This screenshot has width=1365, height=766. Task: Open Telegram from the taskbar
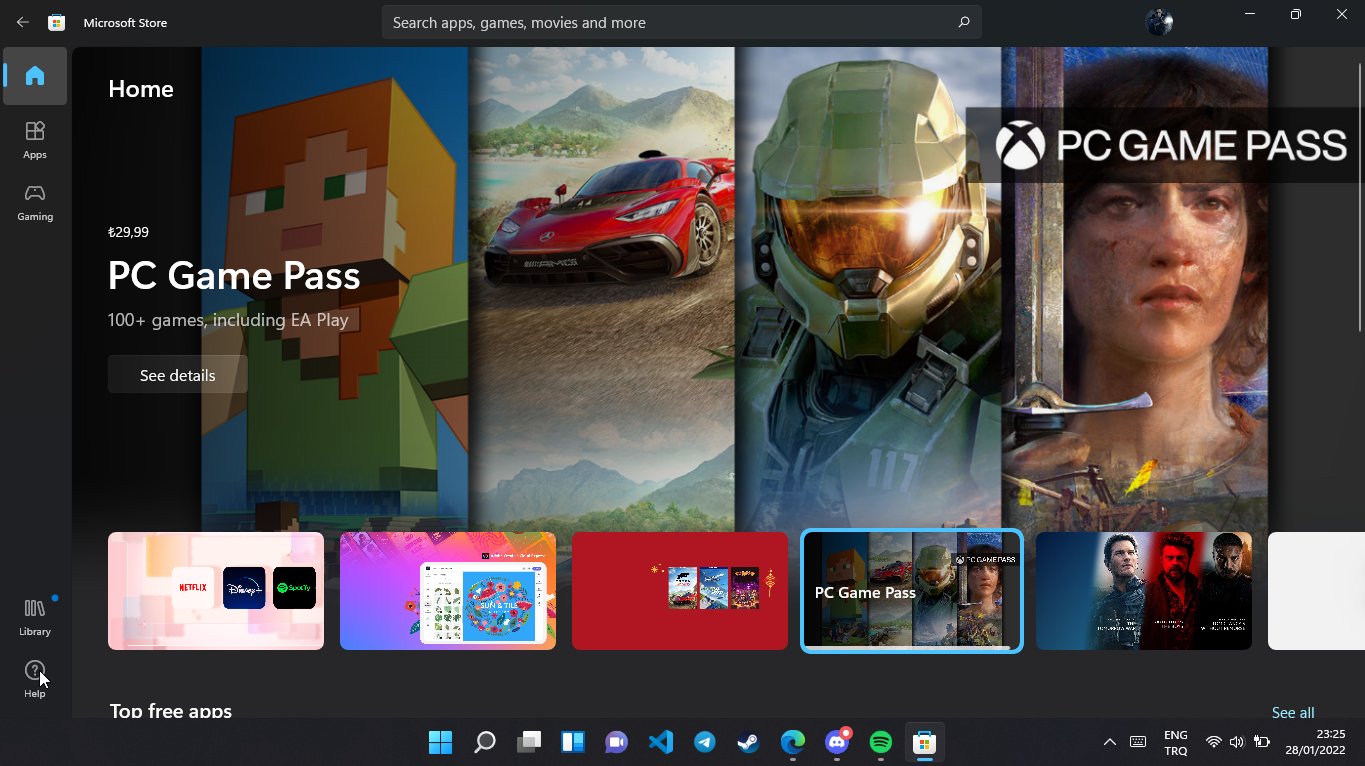pyautogui.click(x=705, y=742)
